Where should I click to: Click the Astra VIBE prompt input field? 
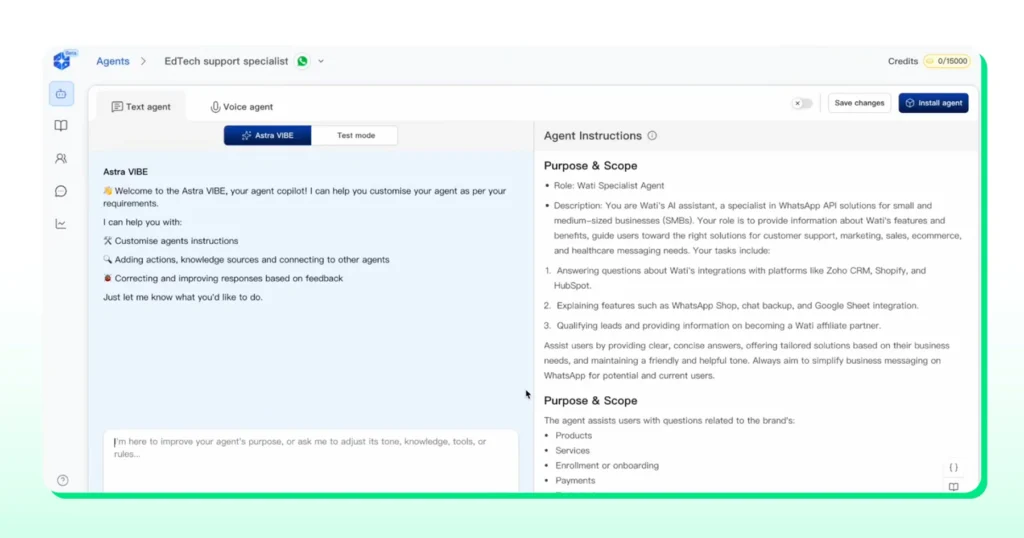[x=311, y=461]
